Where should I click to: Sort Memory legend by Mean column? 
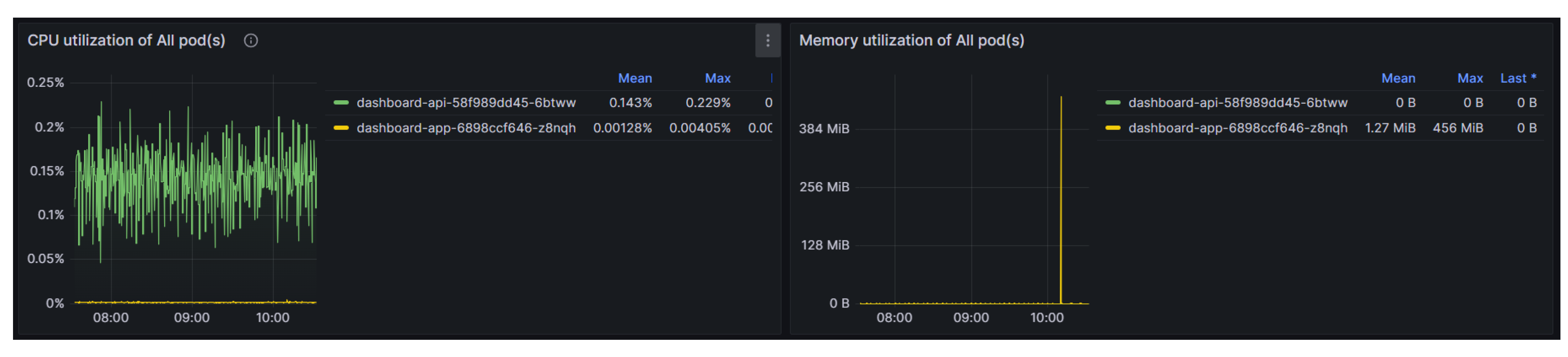pyautogui.click(x=1398, y=78)
